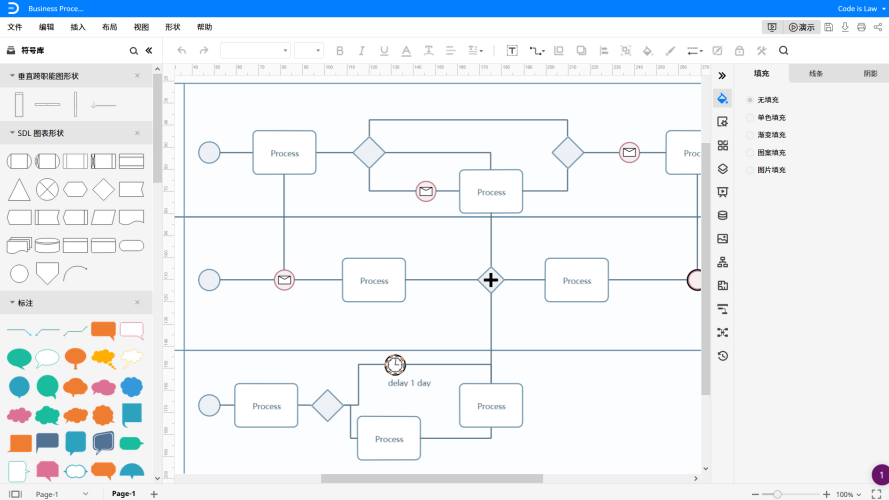Click the History clock icon in right sidebar
Screen dimensions: 889x500
point(722,356)
